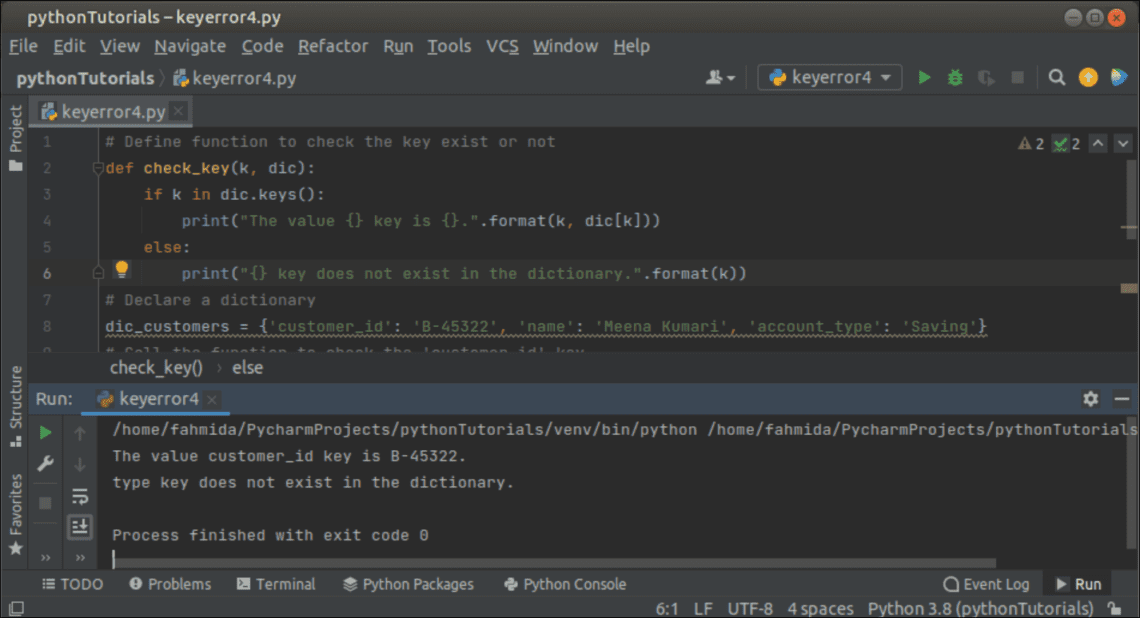Open the File menu
Image resolution: width=1140 pixels, height=618 pixels.
(23, 46)
